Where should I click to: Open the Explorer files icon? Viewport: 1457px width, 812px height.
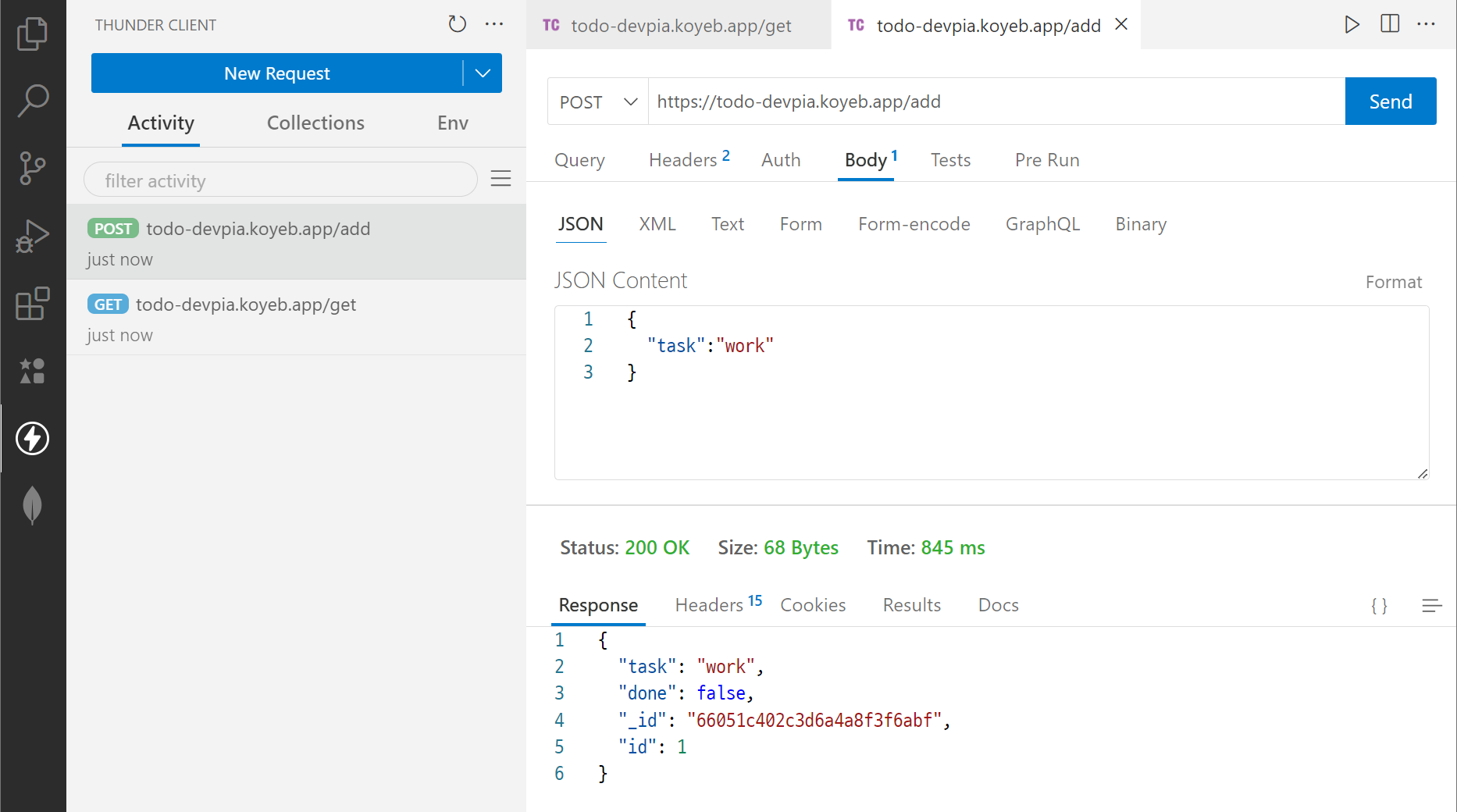33,34
